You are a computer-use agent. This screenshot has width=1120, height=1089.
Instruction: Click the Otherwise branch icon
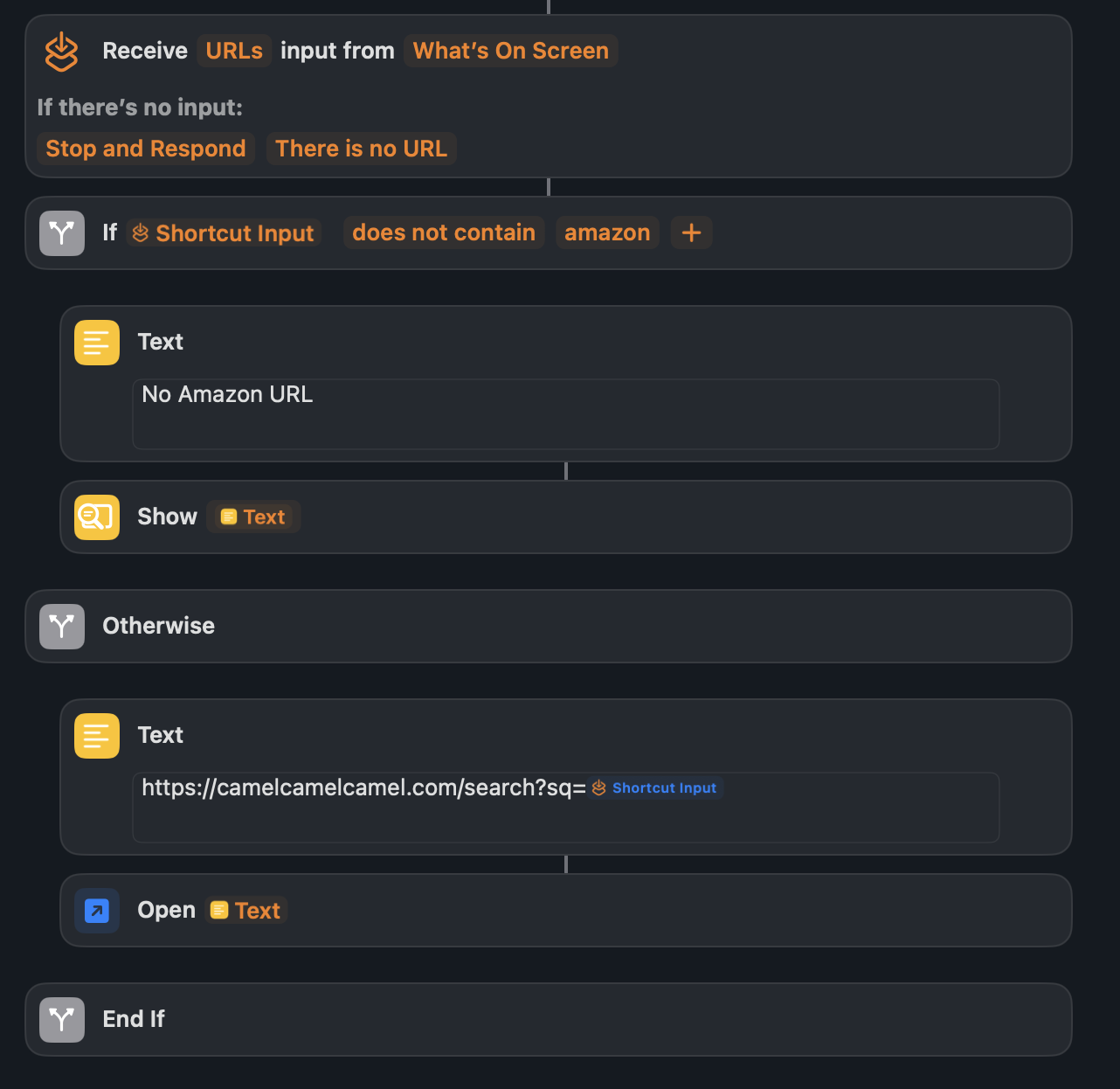pos(62,627)
